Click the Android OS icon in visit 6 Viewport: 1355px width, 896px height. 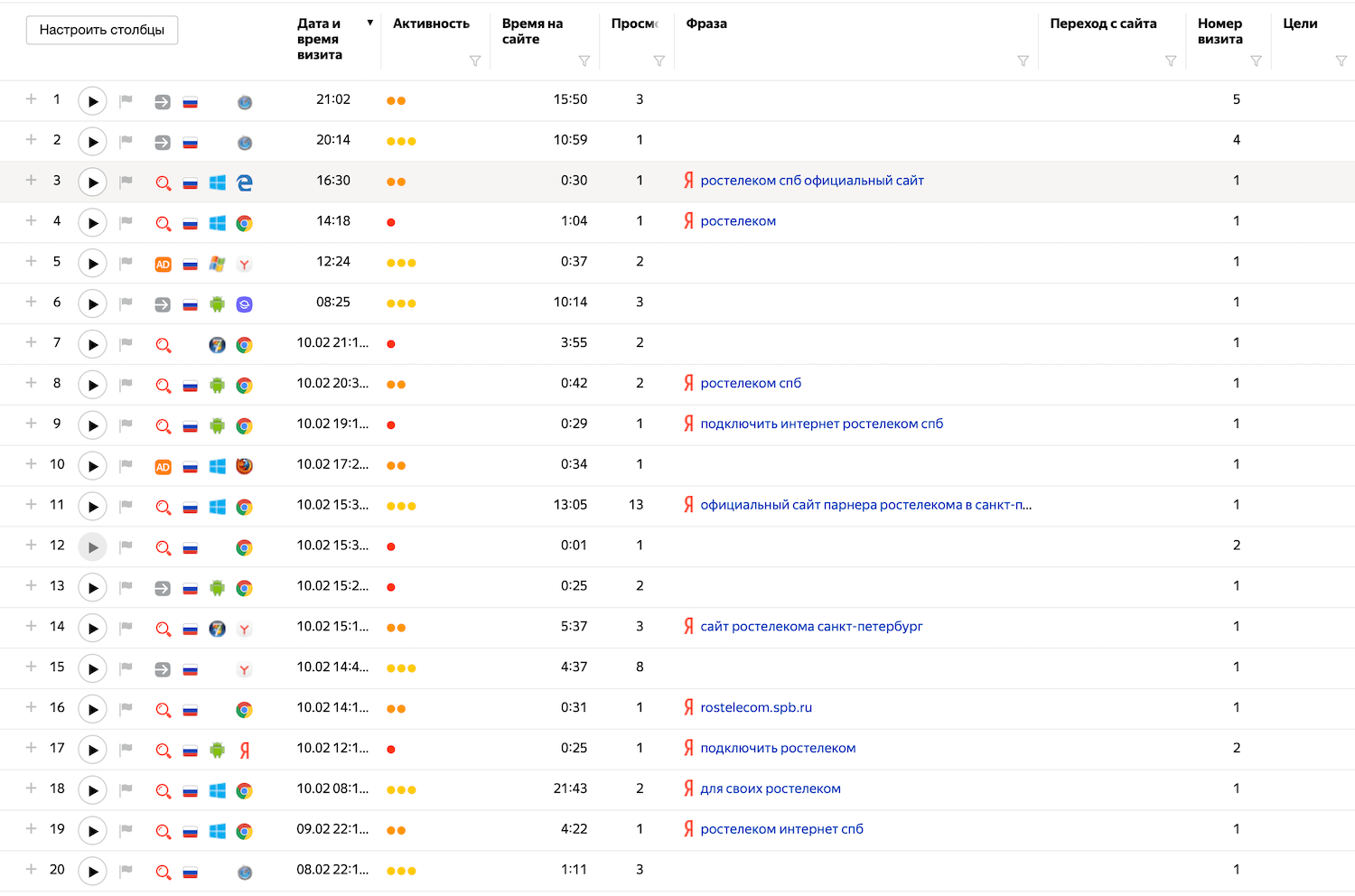click(x=217, y=304)
